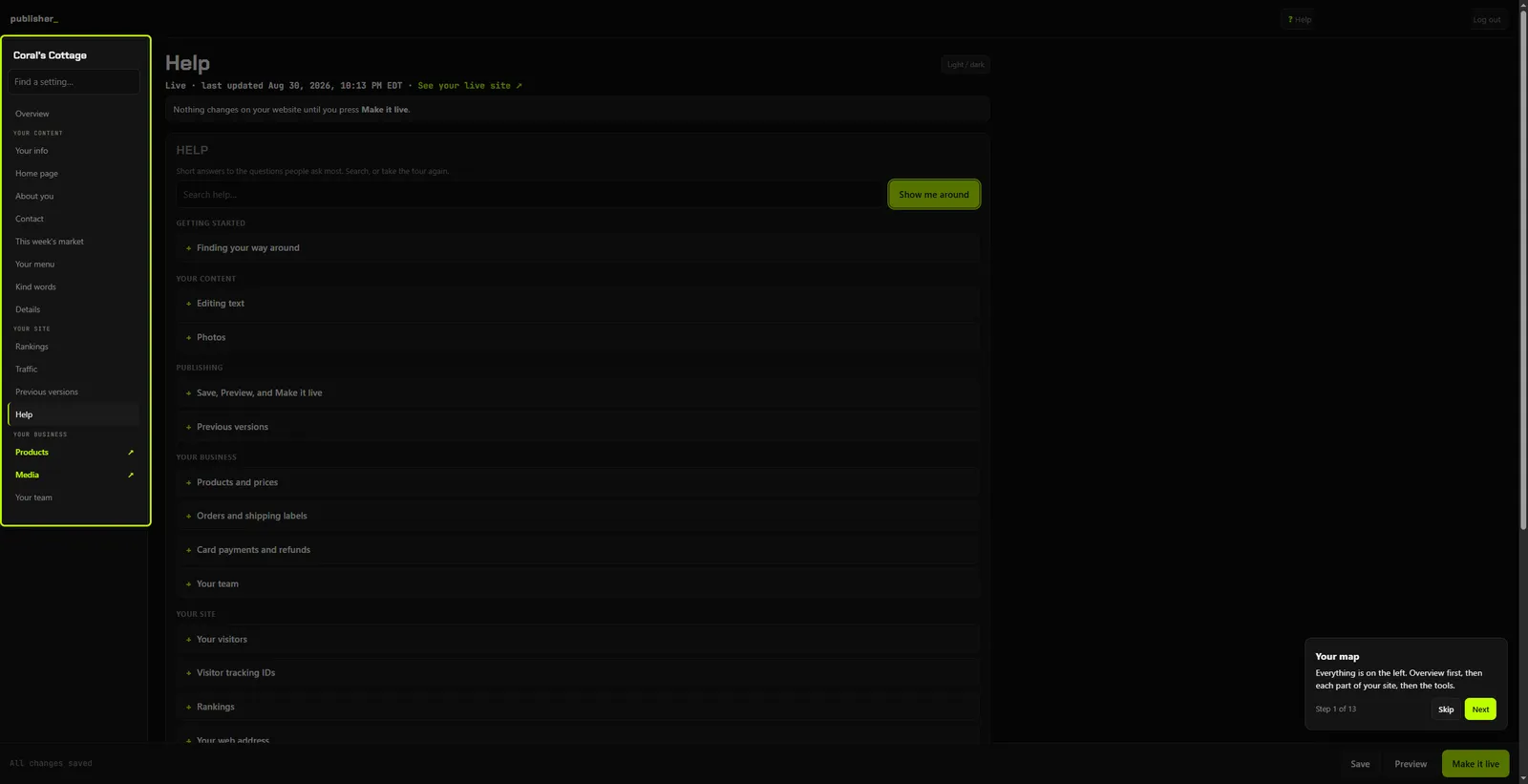Go to Your info in sidebar
The height and width of the screenshot is (784, 1528).
(x=74, y=151)
